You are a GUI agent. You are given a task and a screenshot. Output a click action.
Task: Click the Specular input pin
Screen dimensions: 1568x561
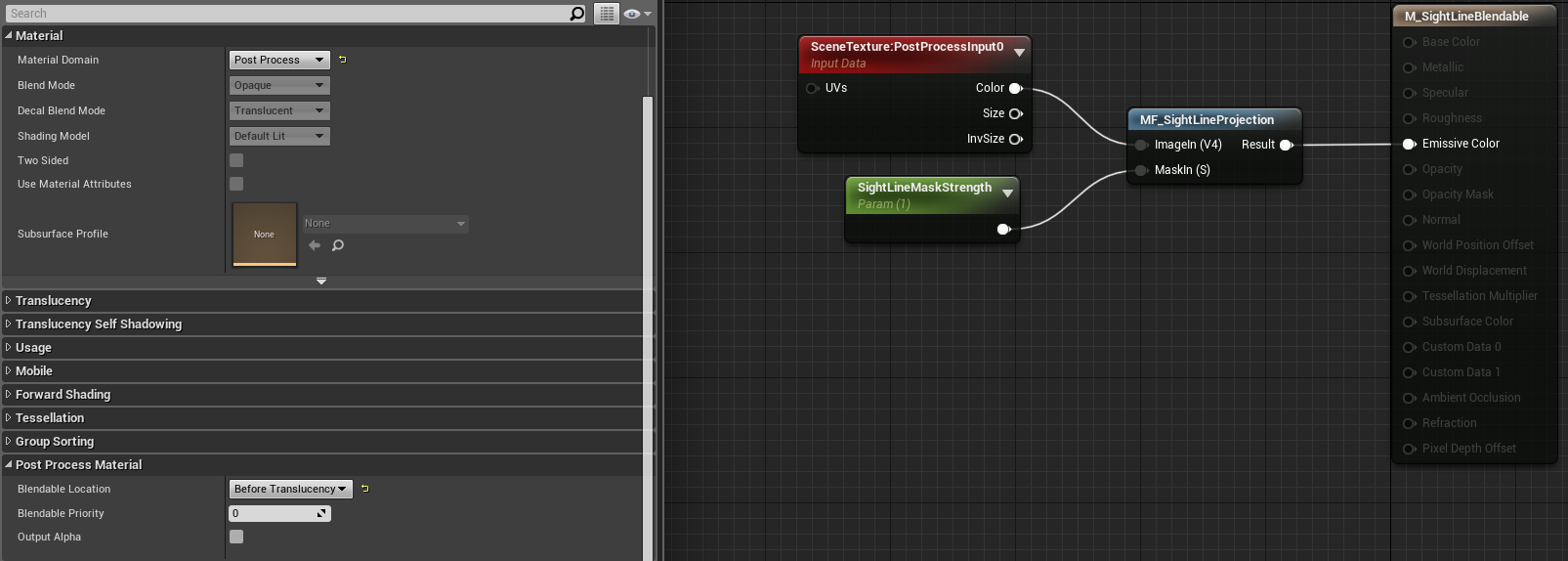(x=1409, y=93)
